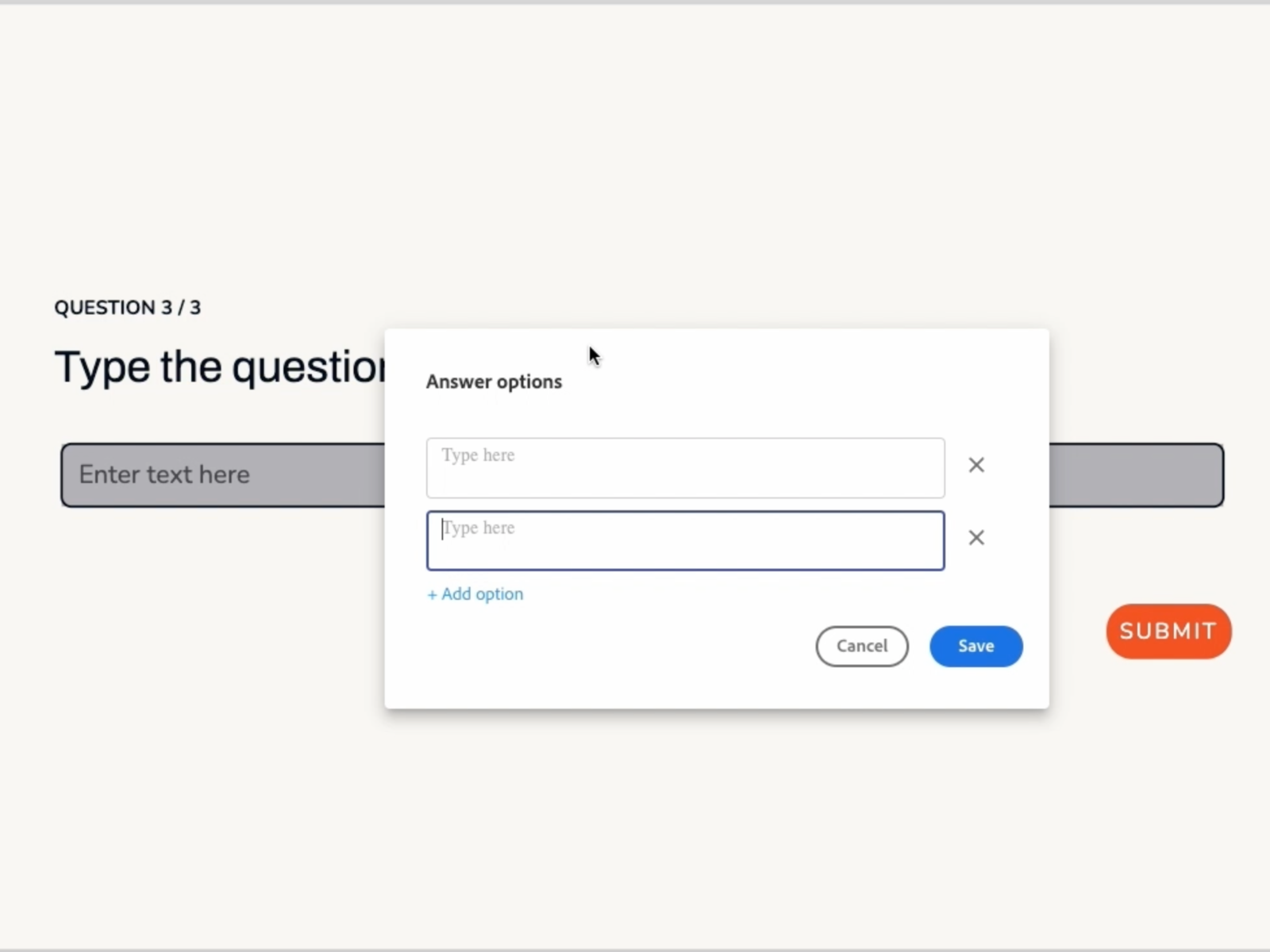Click the 'Enter text here' placeholder text
Viewport: 1270px width, 952px height.
click(164, 474)
